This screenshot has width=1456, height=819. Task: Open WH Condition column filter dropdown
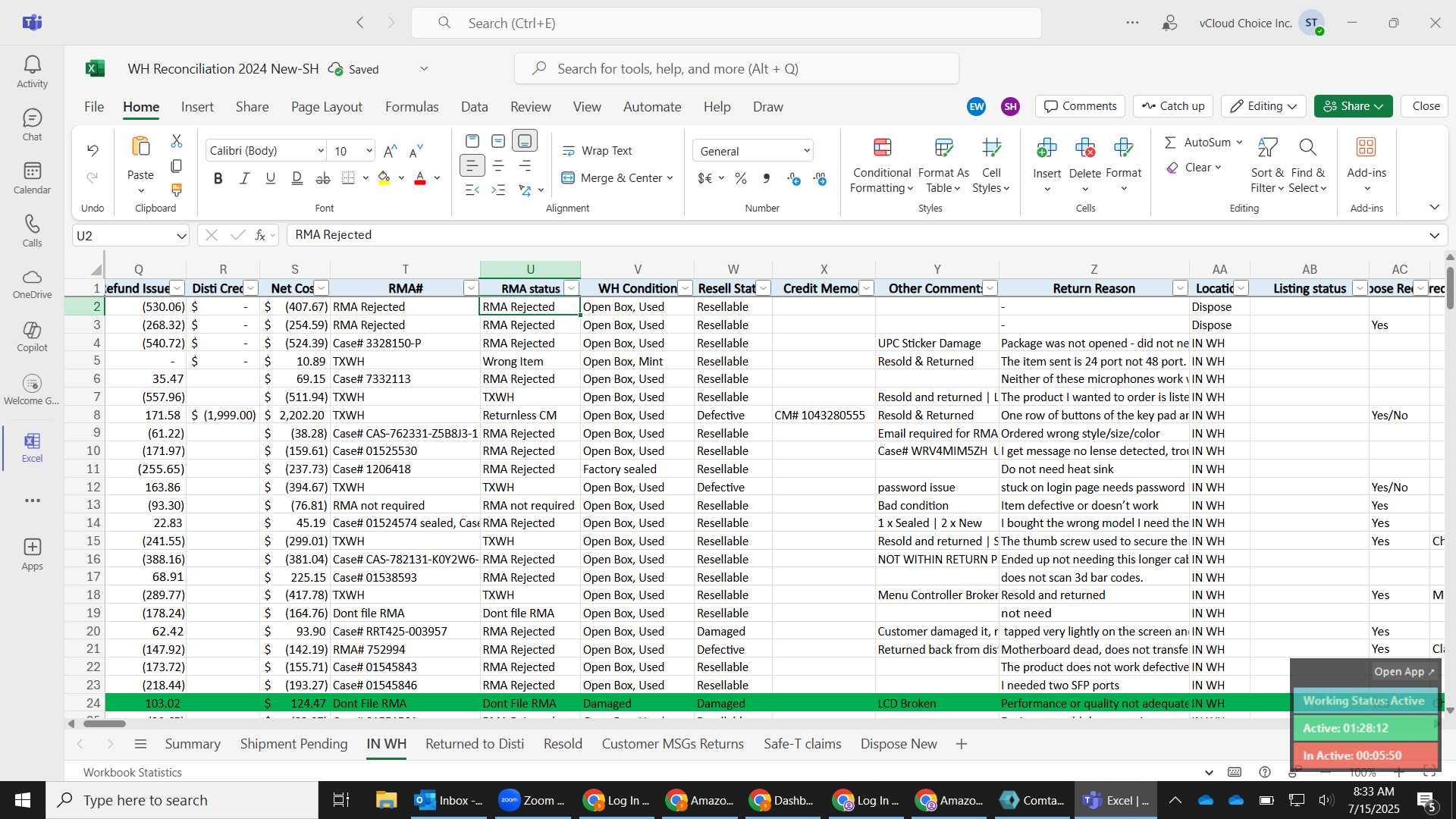point(685,288)
